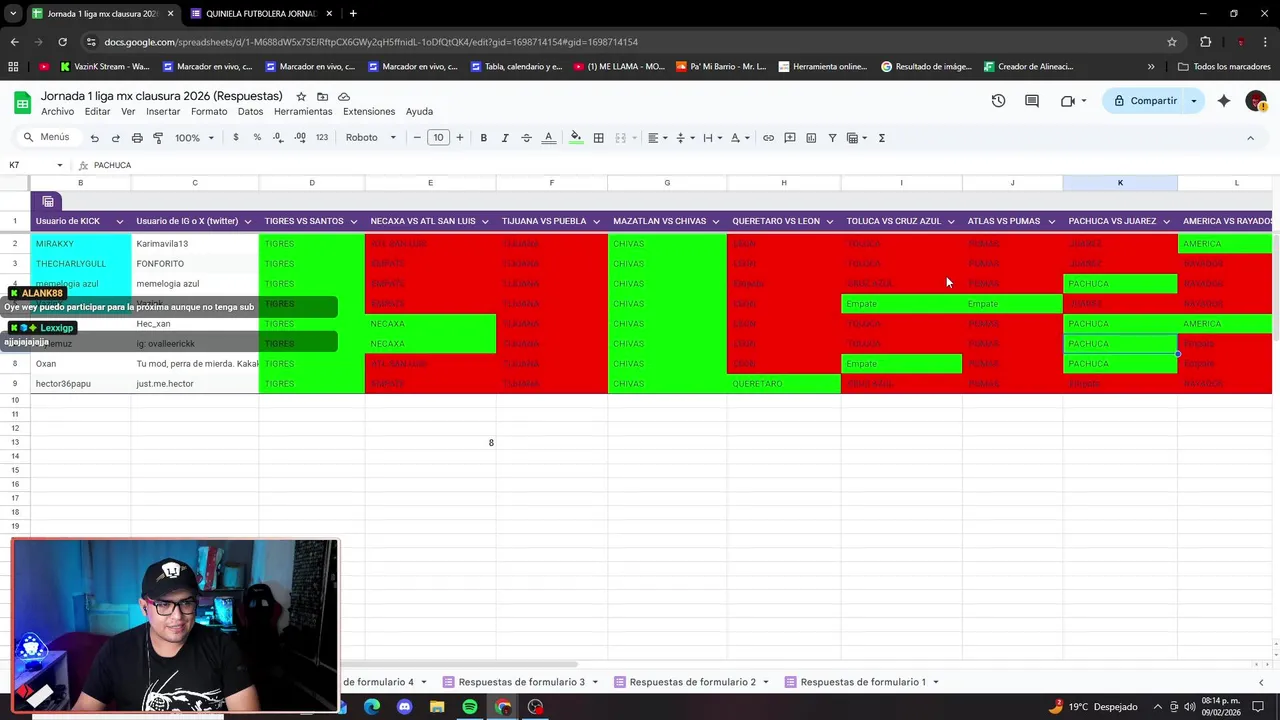The image size is (1280, 720).
Task: Open the Archivo menu
Action: [57, 111]
